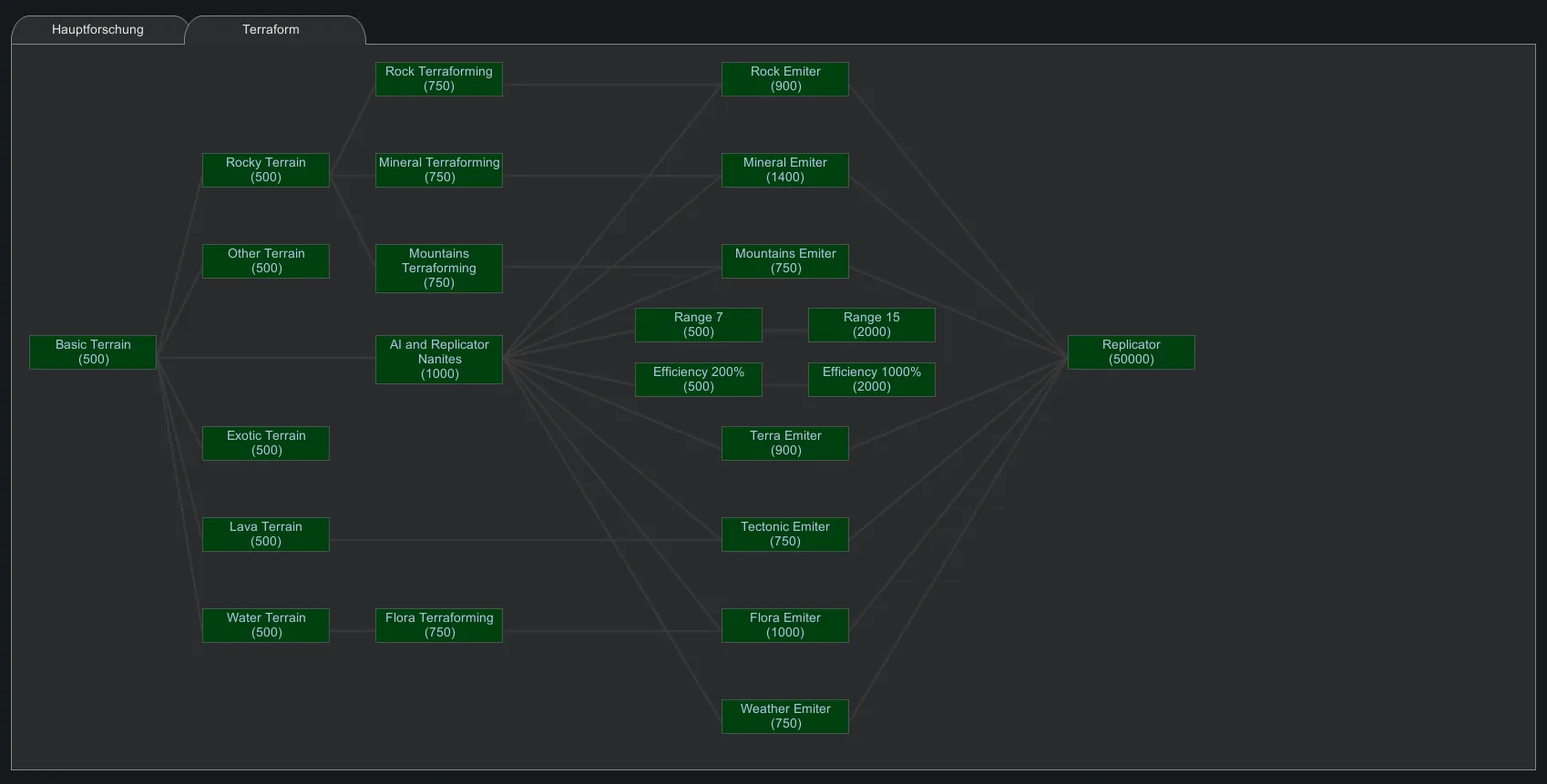Click the Replicator research node
1547x784 pixels.
(x=1132, y=352)
